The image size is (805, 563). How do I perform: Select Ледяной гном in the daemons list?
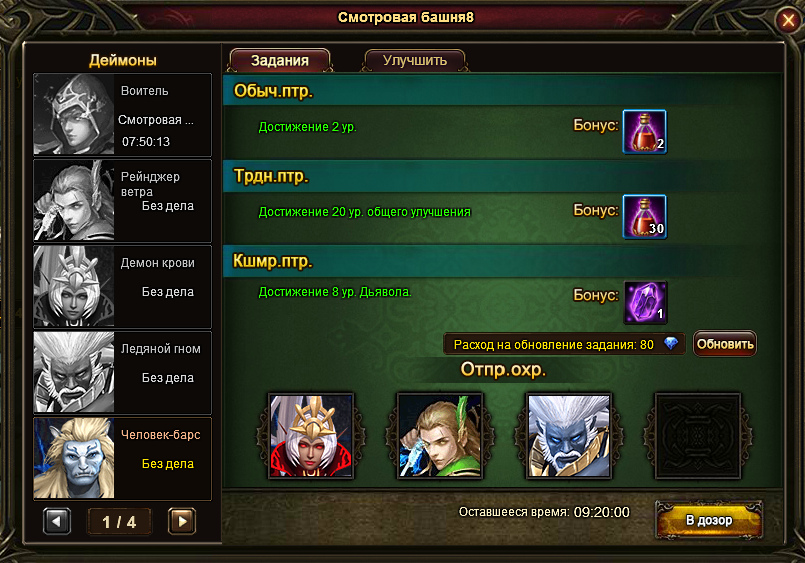[122, 373]
